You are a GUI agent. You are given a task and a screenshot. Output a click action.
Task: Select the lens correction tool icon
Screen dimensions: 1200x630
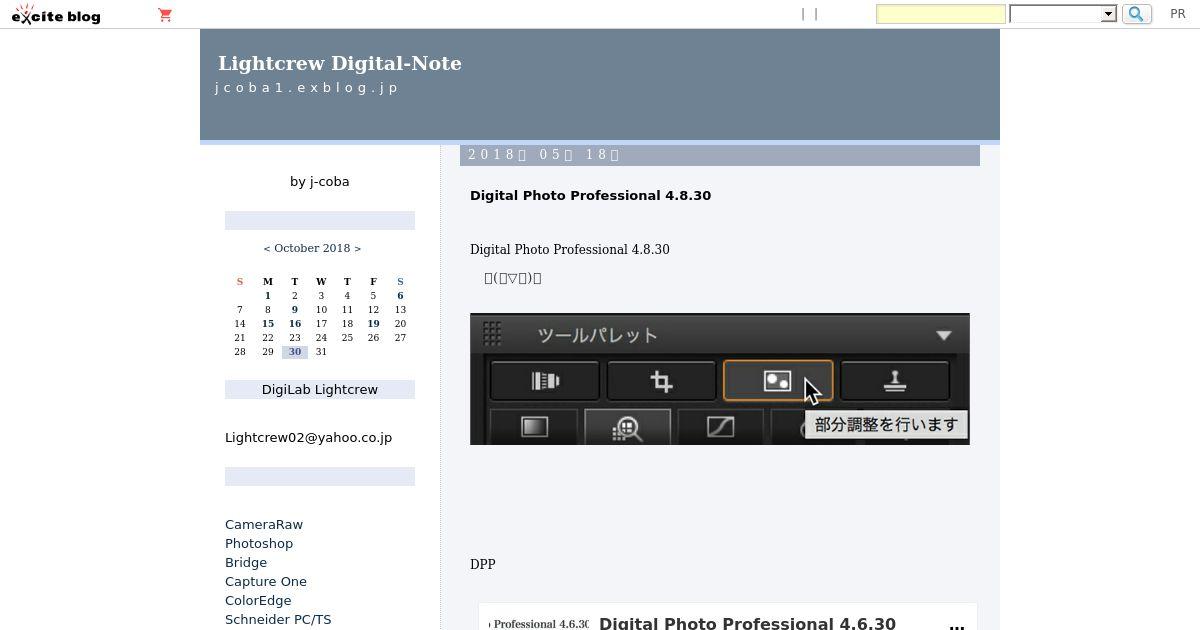click(x=545, y=381)
